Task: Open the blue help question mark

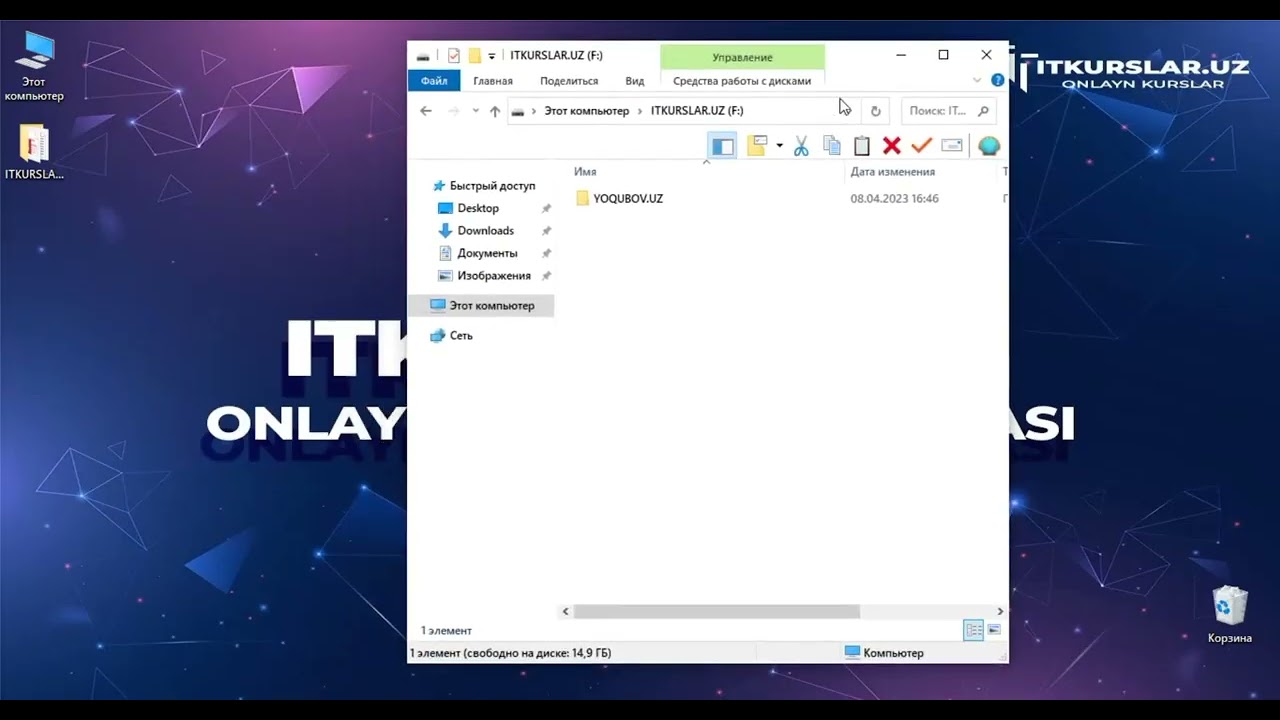Action: click(997, 80)
